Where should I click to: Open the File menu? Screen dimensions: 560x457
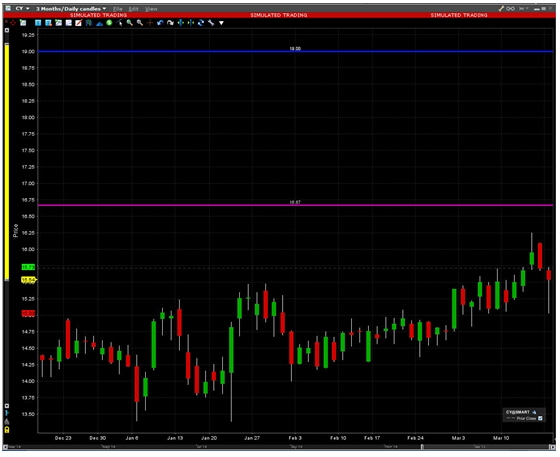click(118, 9)
